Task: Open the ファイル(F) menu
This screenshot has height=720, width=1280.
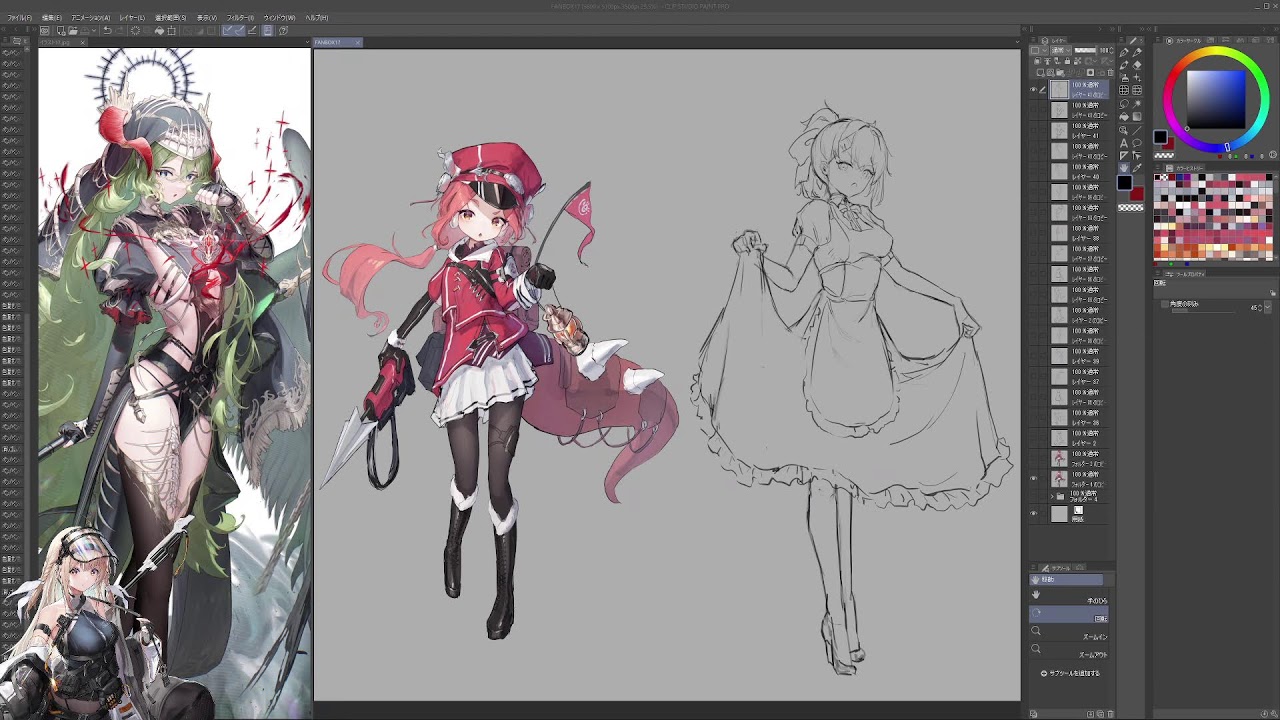Action: pyautogui.click(x=19, y=18)
